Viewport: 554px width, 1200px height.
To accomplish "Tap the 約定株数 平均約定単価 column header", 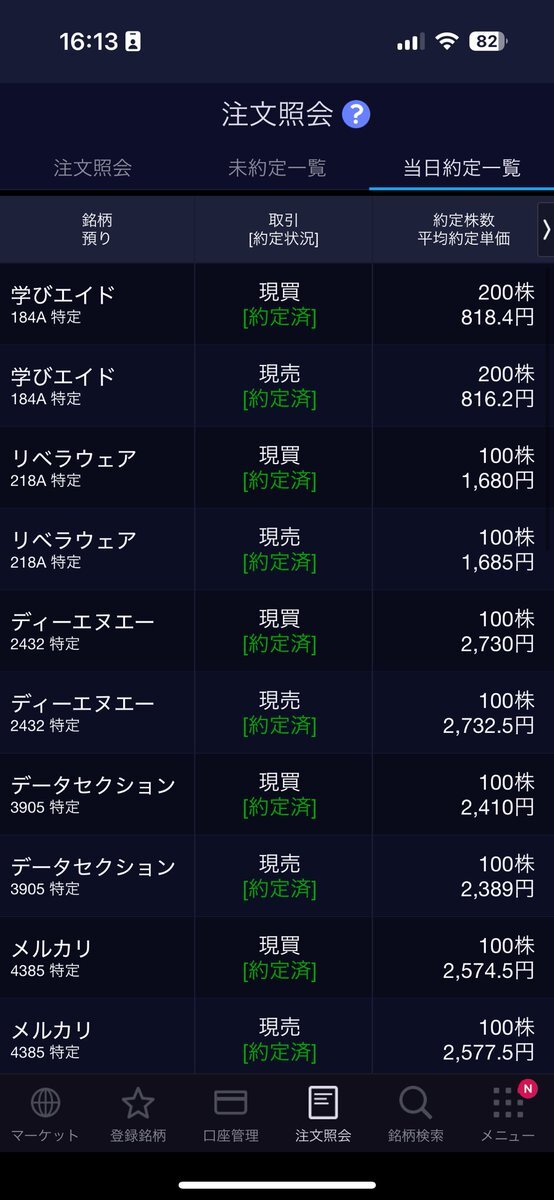I will tap(464, 230).
